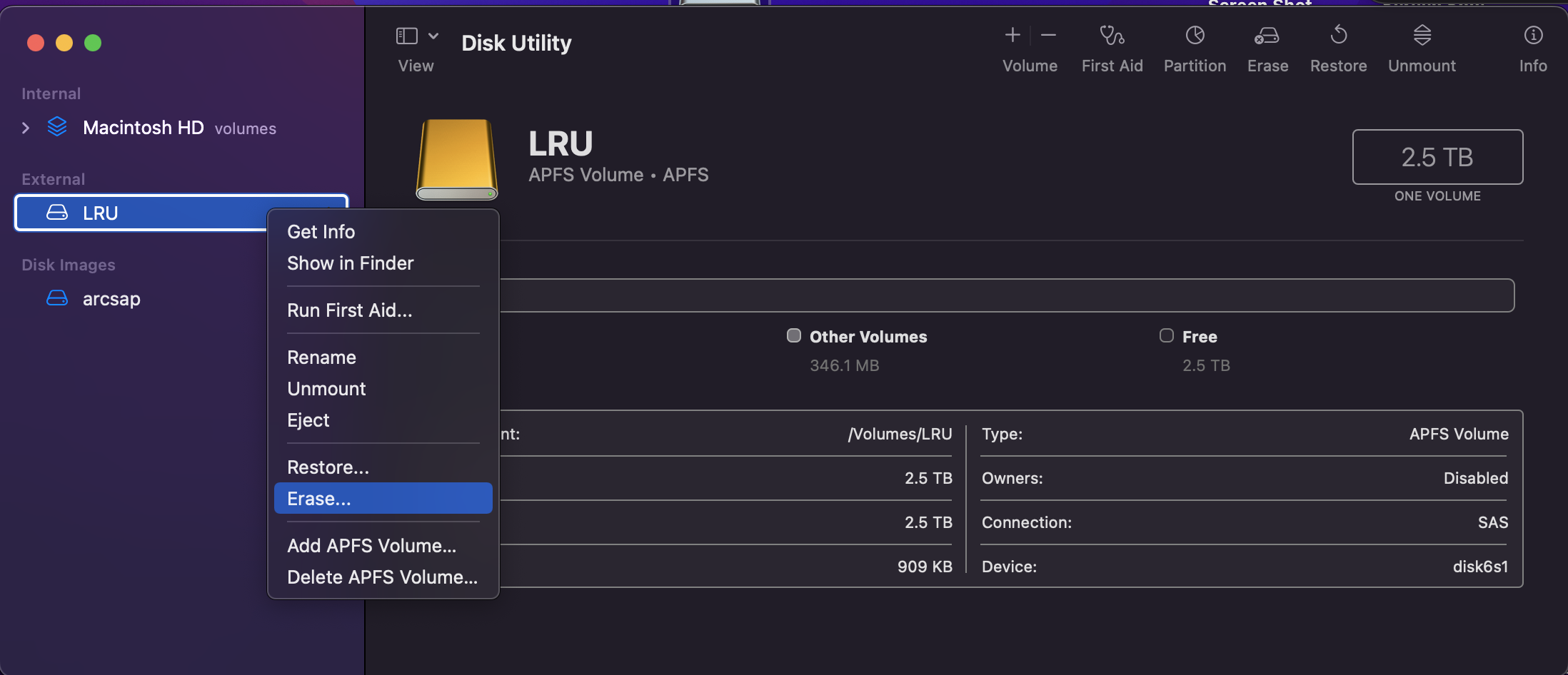1568x675 pixels.
Task: Click the Disk Images section header
Action: coord(68,265)
